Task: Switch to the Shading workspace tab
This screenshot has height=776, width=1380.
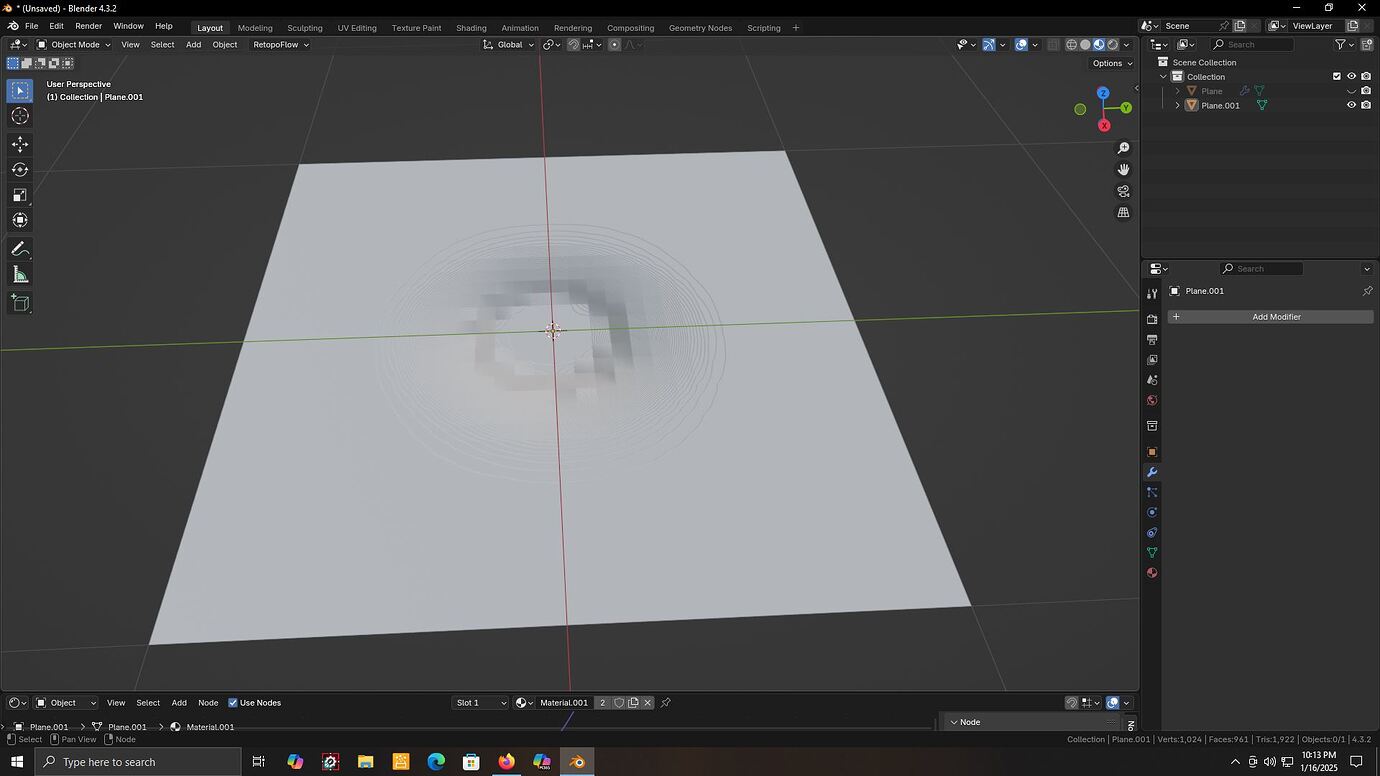Action: tap(471, 28)
